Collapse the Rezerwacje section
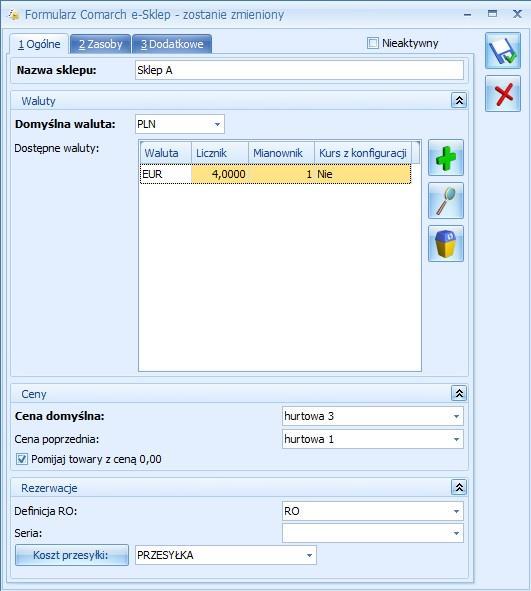The height and width of the screenshot is (591, 531). tap(459, 488)
